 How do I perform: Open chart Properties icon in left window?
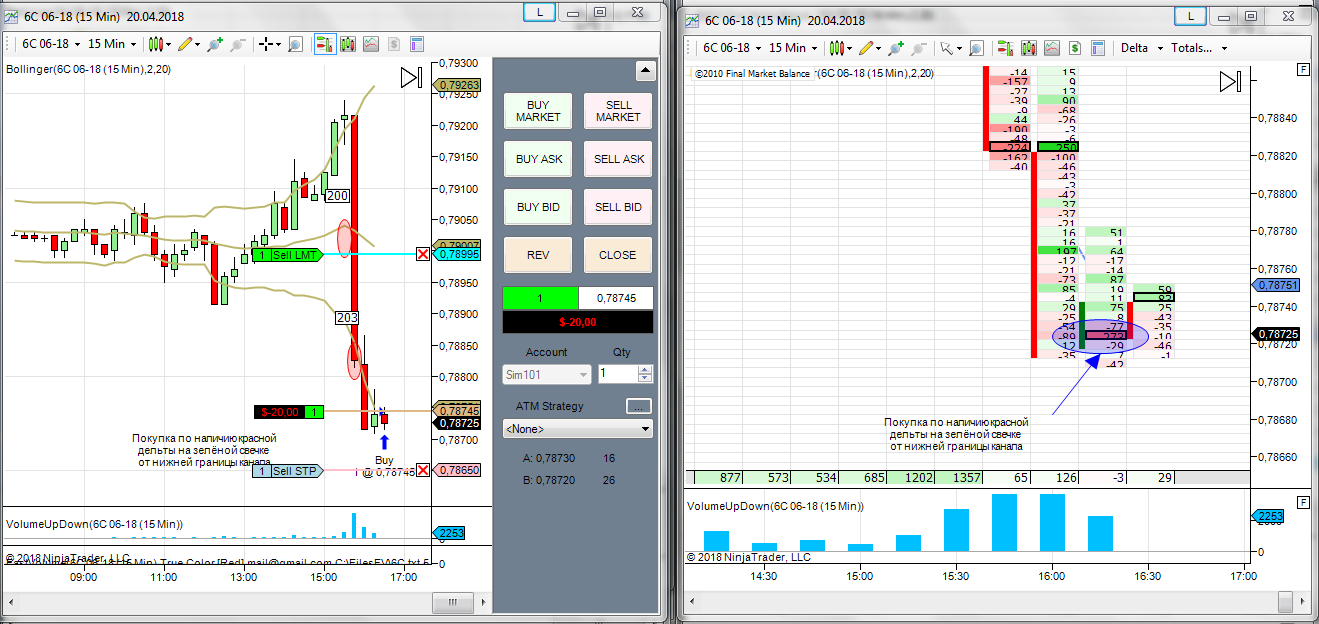click(x=417, y=44)
